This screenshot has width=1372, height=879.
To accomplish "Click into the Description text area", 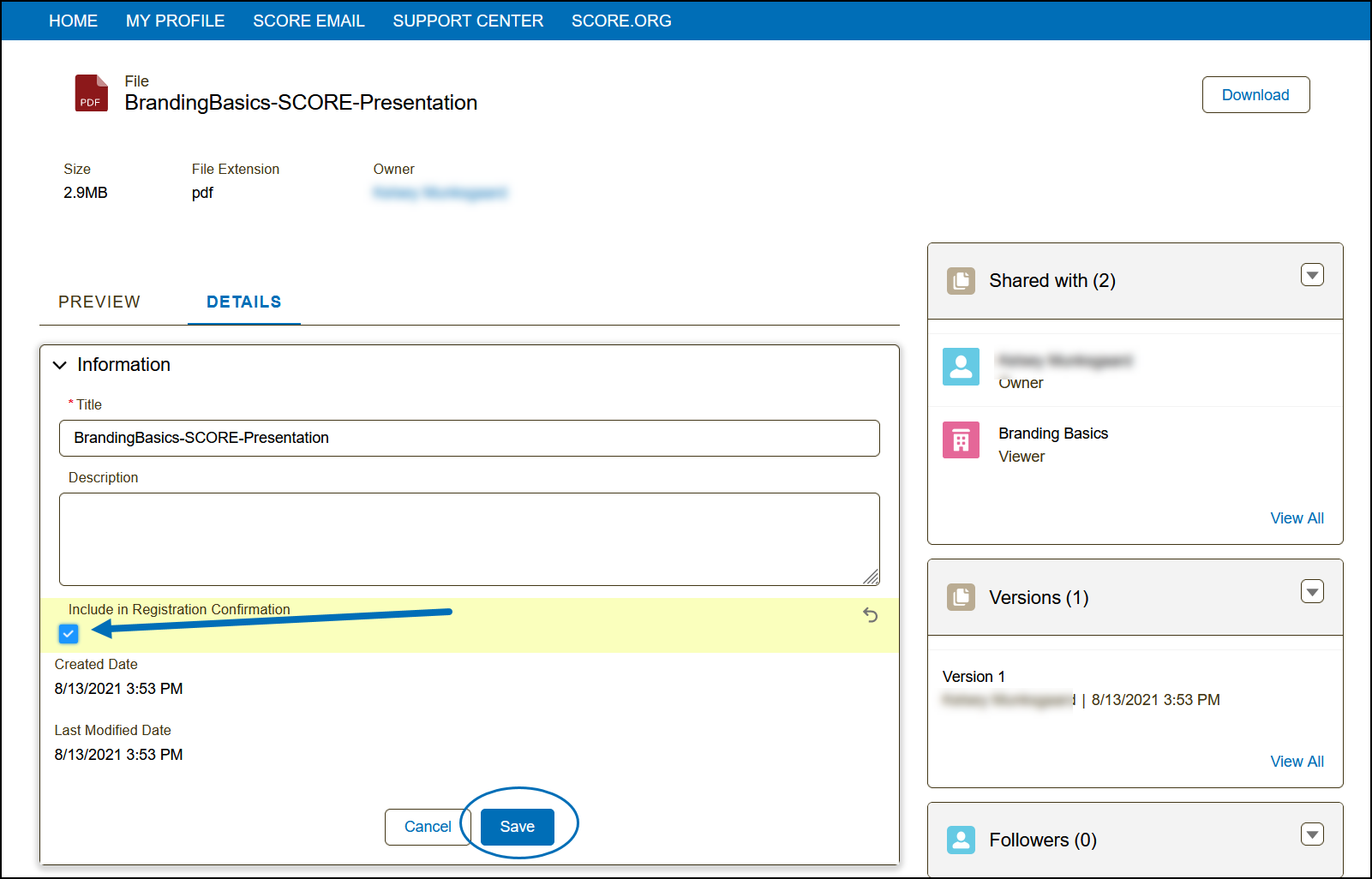I will point(469,539).
